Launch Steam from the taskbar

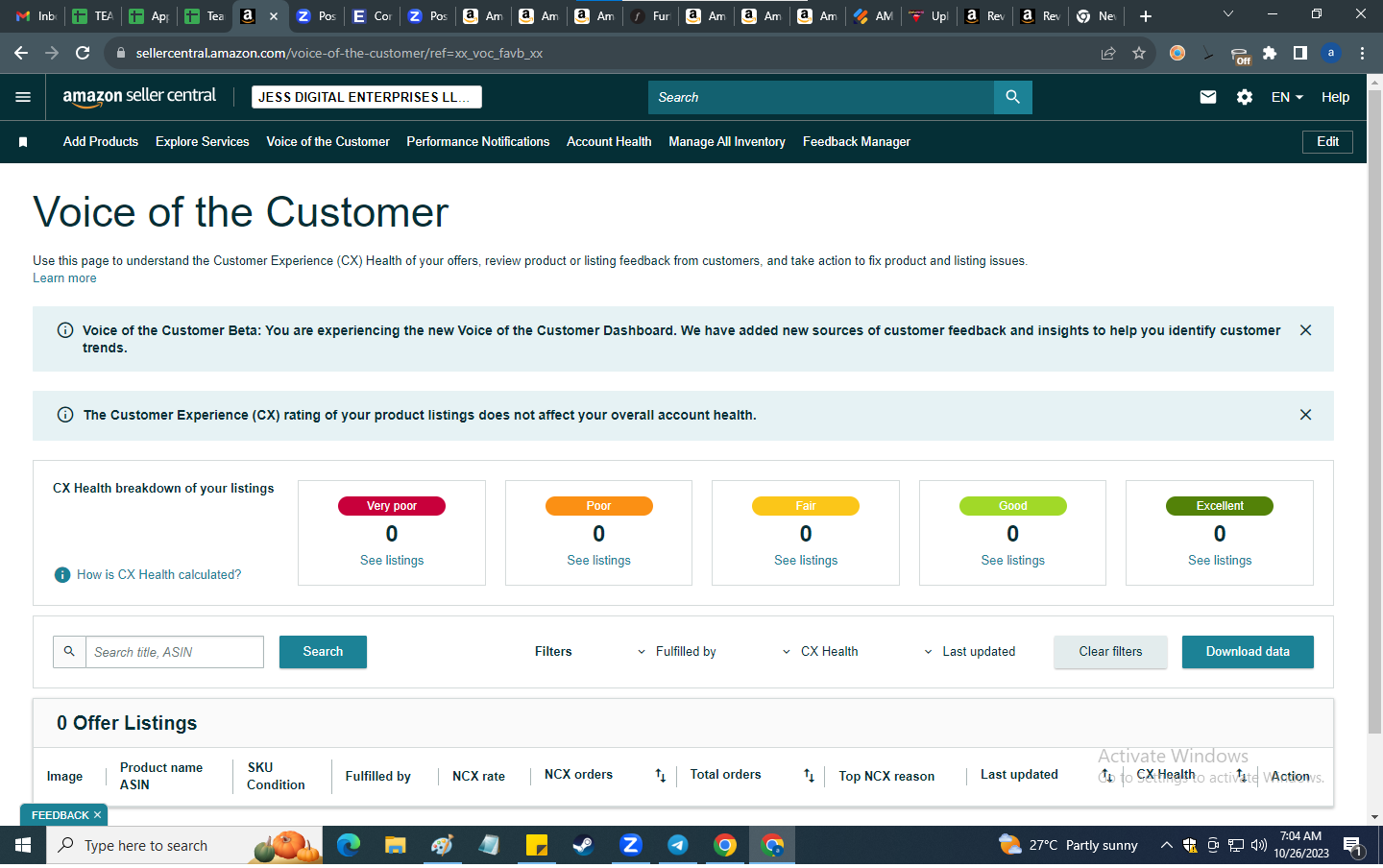click(584, 845)
